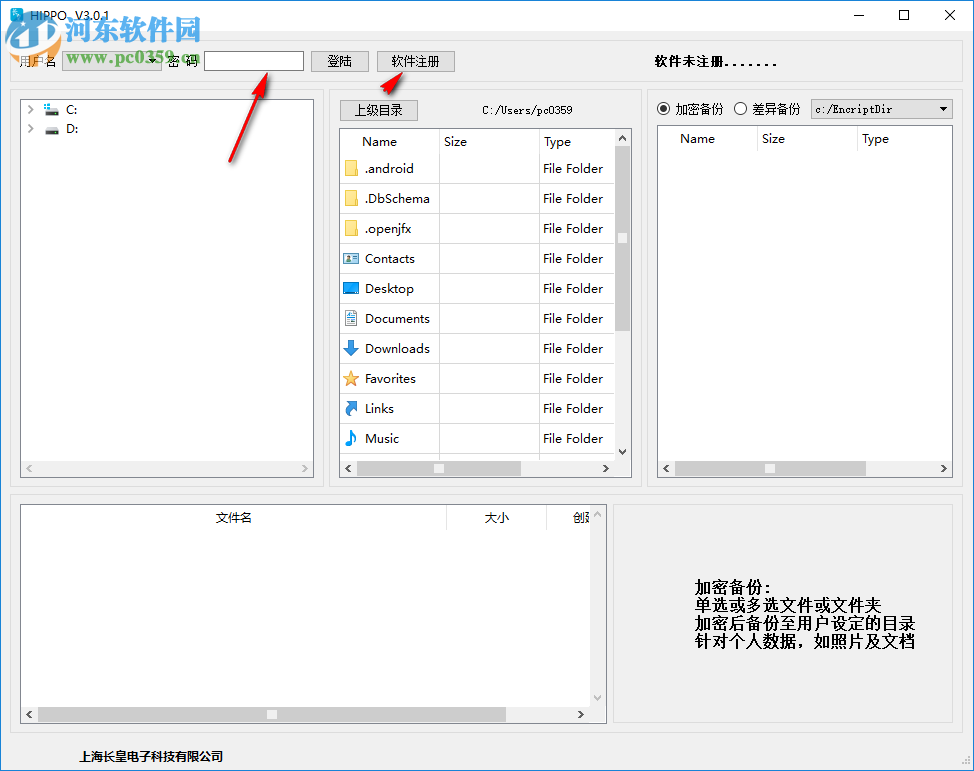Screen dimensions: 974x771
Task: Expand the C: drive tree node
Action: click(x=30, y=109)
